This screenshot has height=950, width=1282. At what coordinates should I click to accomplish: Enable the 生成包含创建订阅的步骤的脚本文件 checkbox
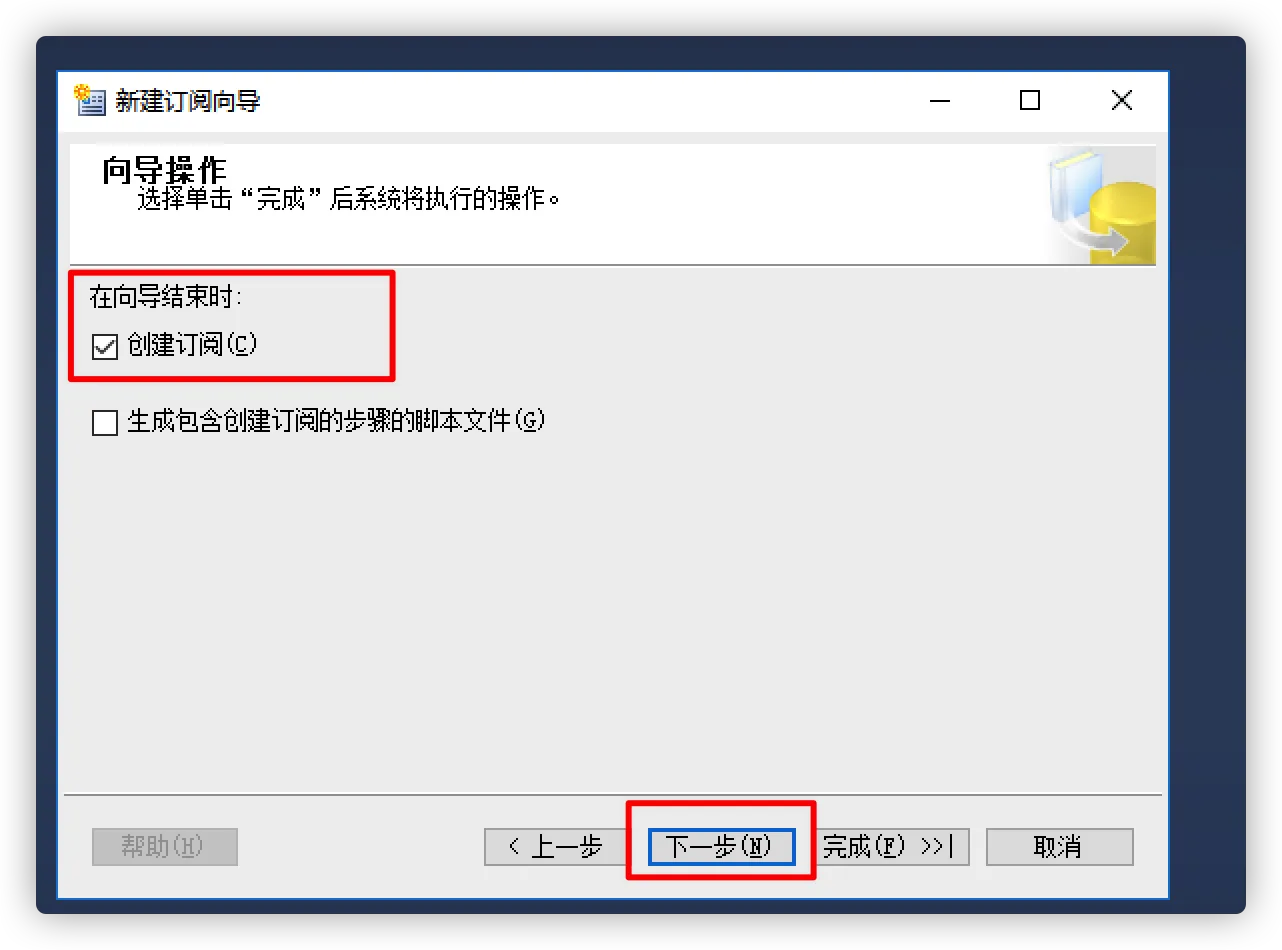(105, 423)
